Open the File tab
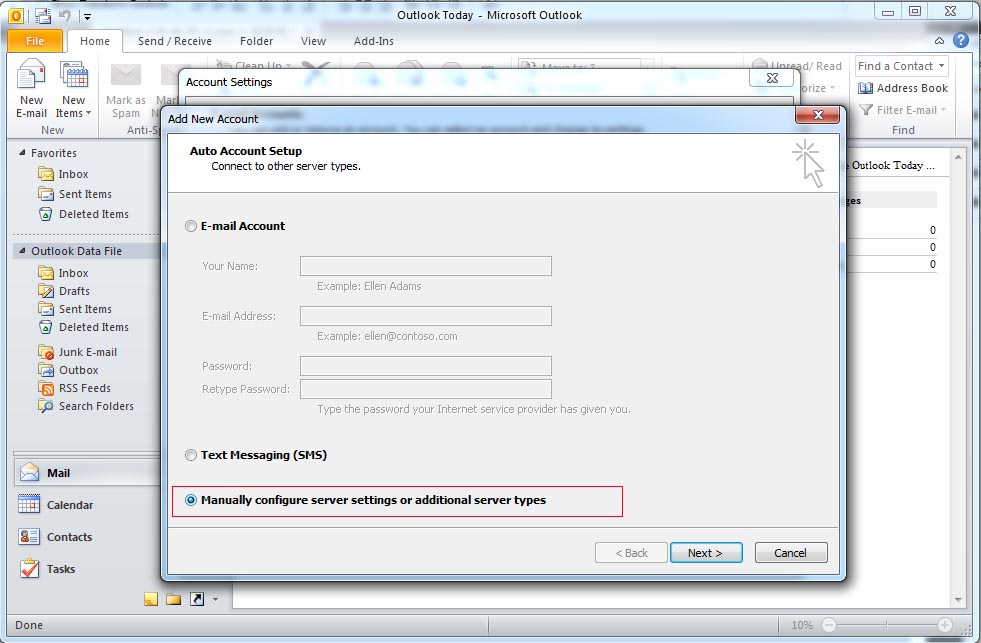This screenshot has width=981, height=643. pyautogui.click(x=35, y=41)
